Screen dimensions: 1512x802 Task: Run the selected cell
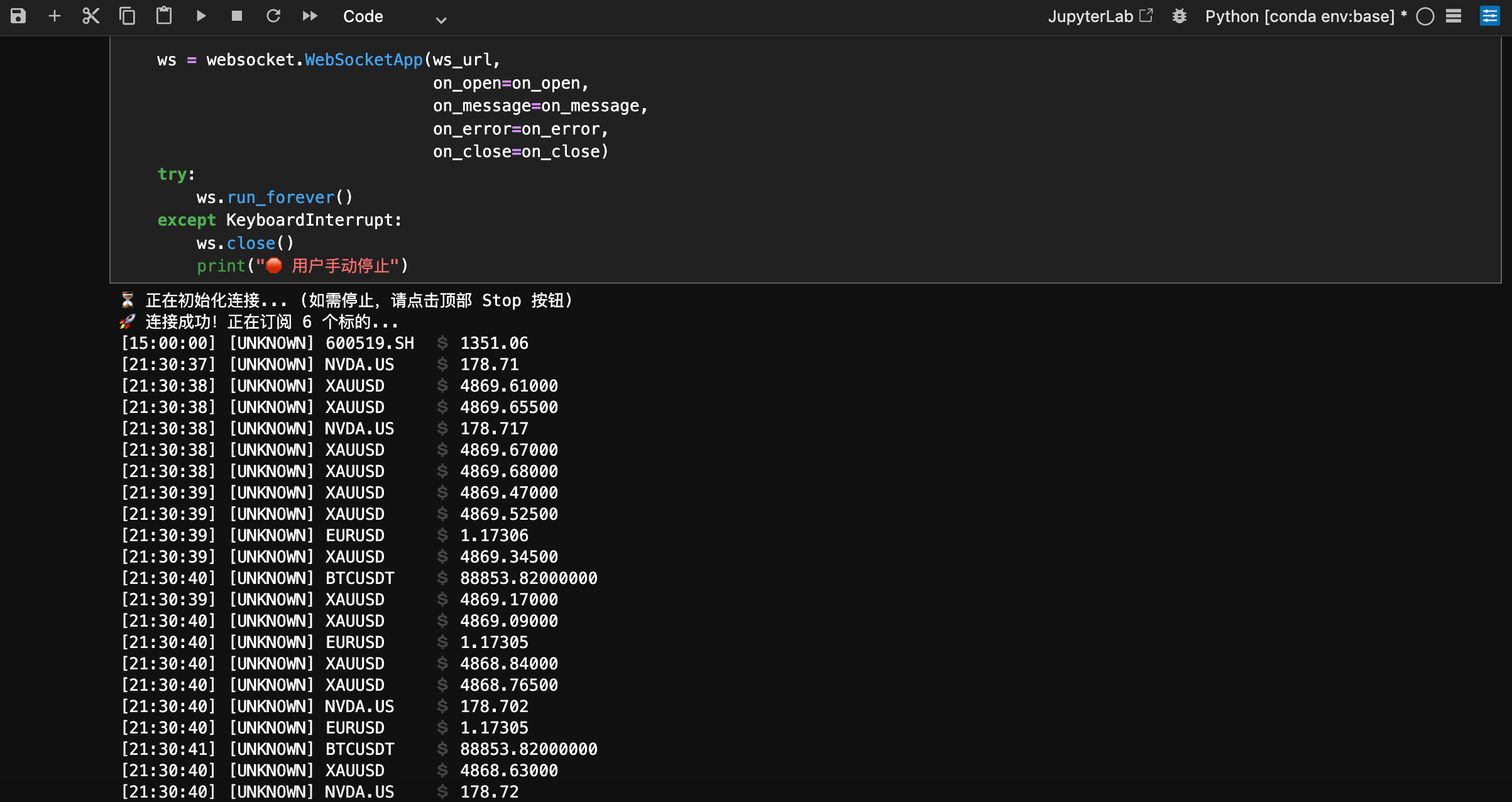click(x=201, y=16)
